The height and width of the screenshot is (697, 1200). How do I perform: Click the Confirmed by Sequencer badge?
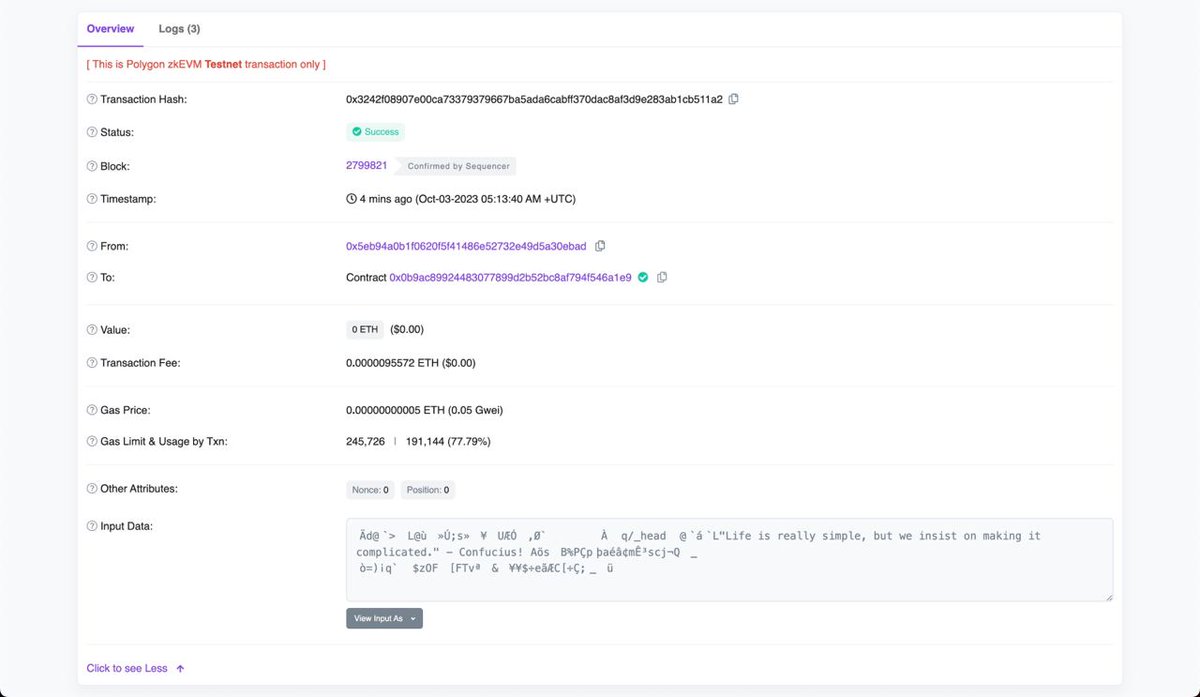(x=457, y=166)
